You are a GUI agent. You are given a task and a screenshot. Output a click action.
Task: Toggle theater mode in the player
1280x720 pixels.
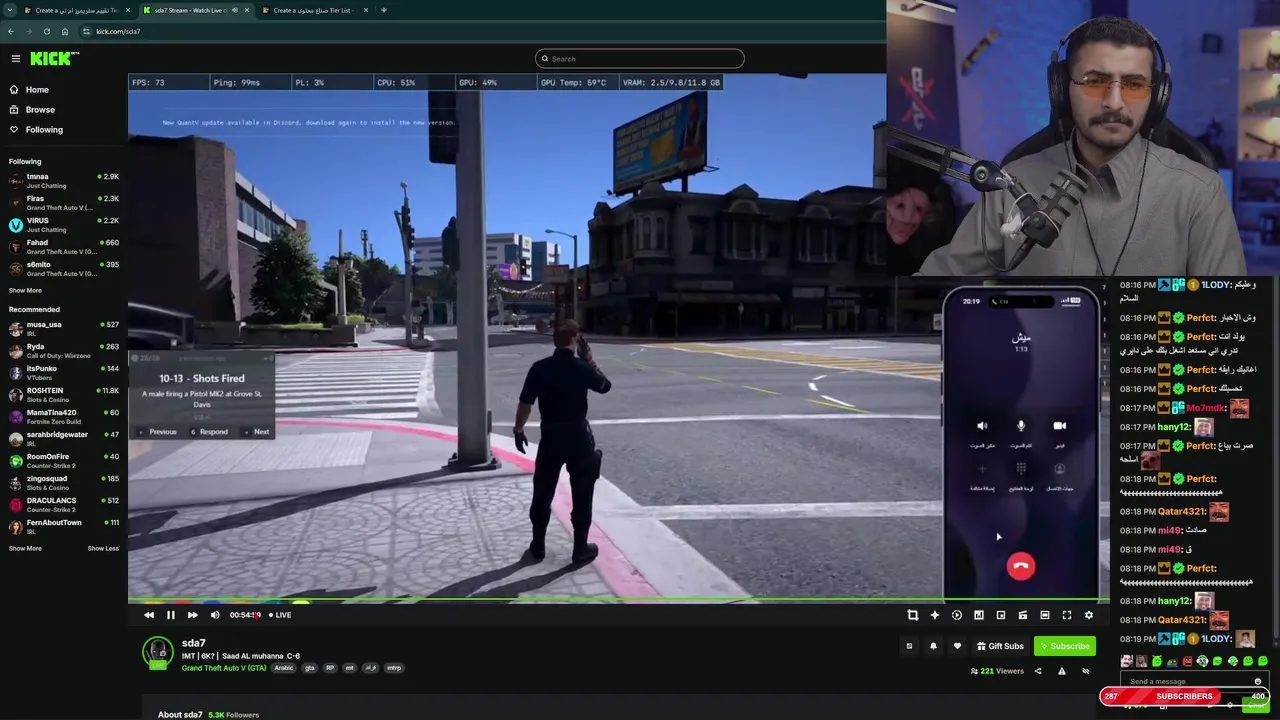click(x=1045, y=615)
